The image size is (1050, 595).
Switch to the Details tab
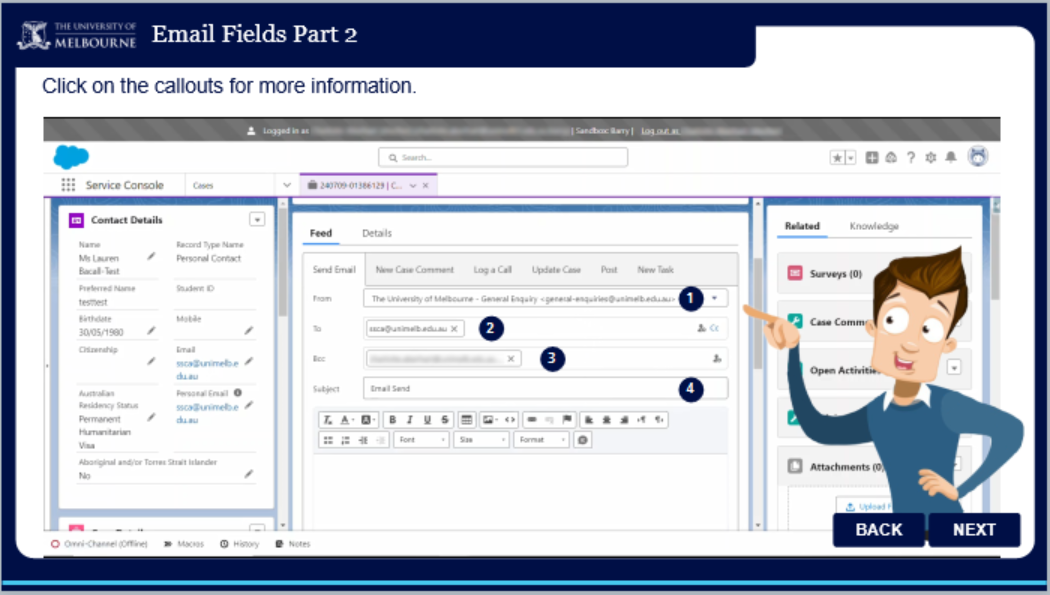point(376,233)
